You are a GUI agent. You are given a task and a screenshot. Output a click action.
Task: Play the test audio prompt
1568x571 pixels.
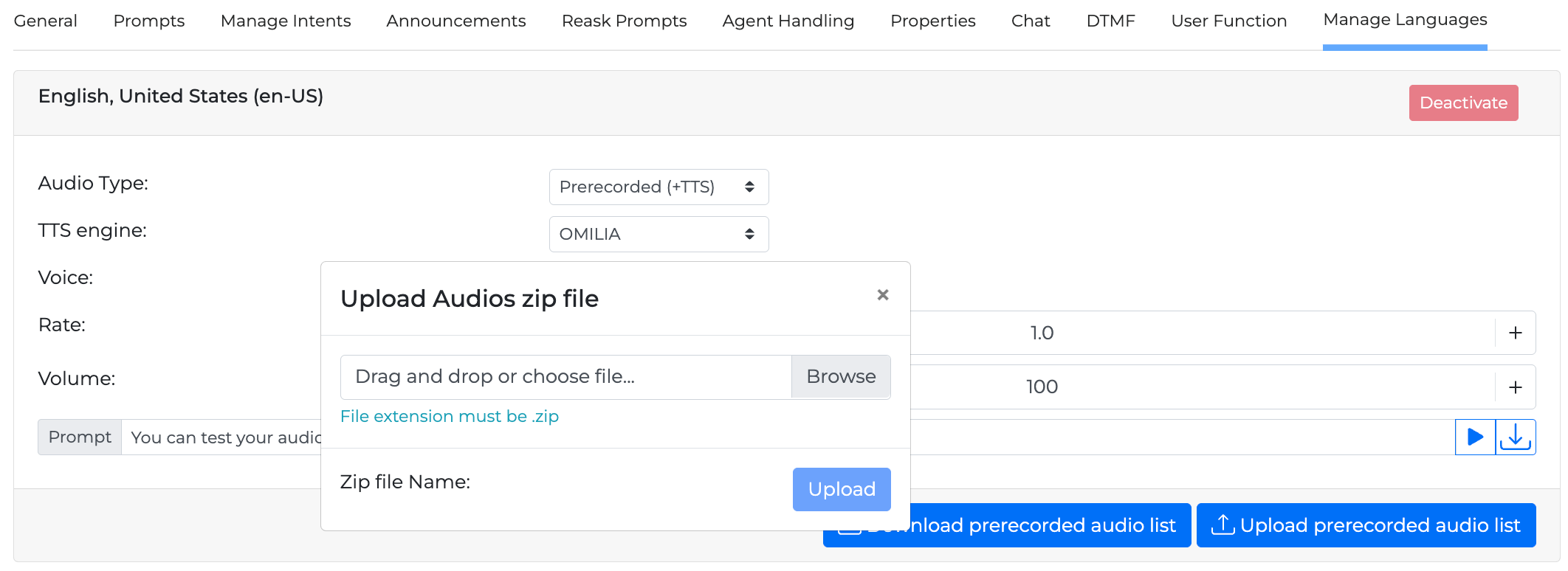click(x=1475, y=437)
